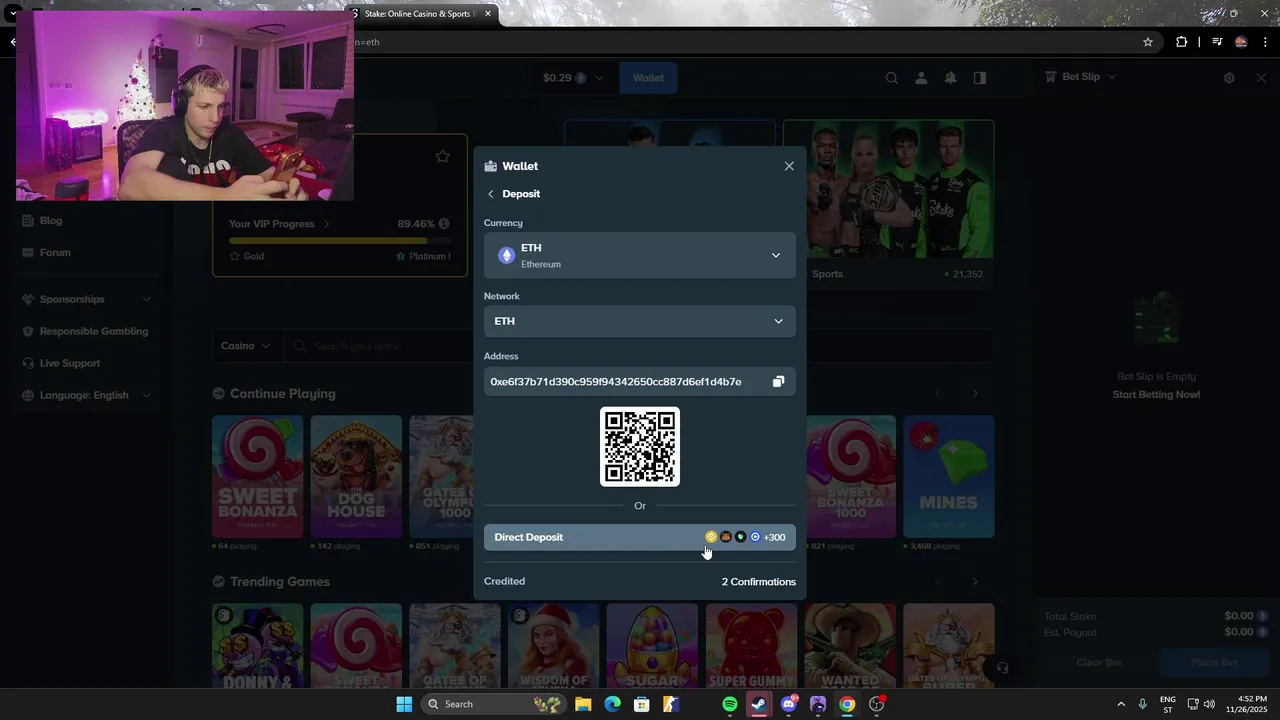Click the VIP progress bar

pyautogui.click(x=339, y=240)
